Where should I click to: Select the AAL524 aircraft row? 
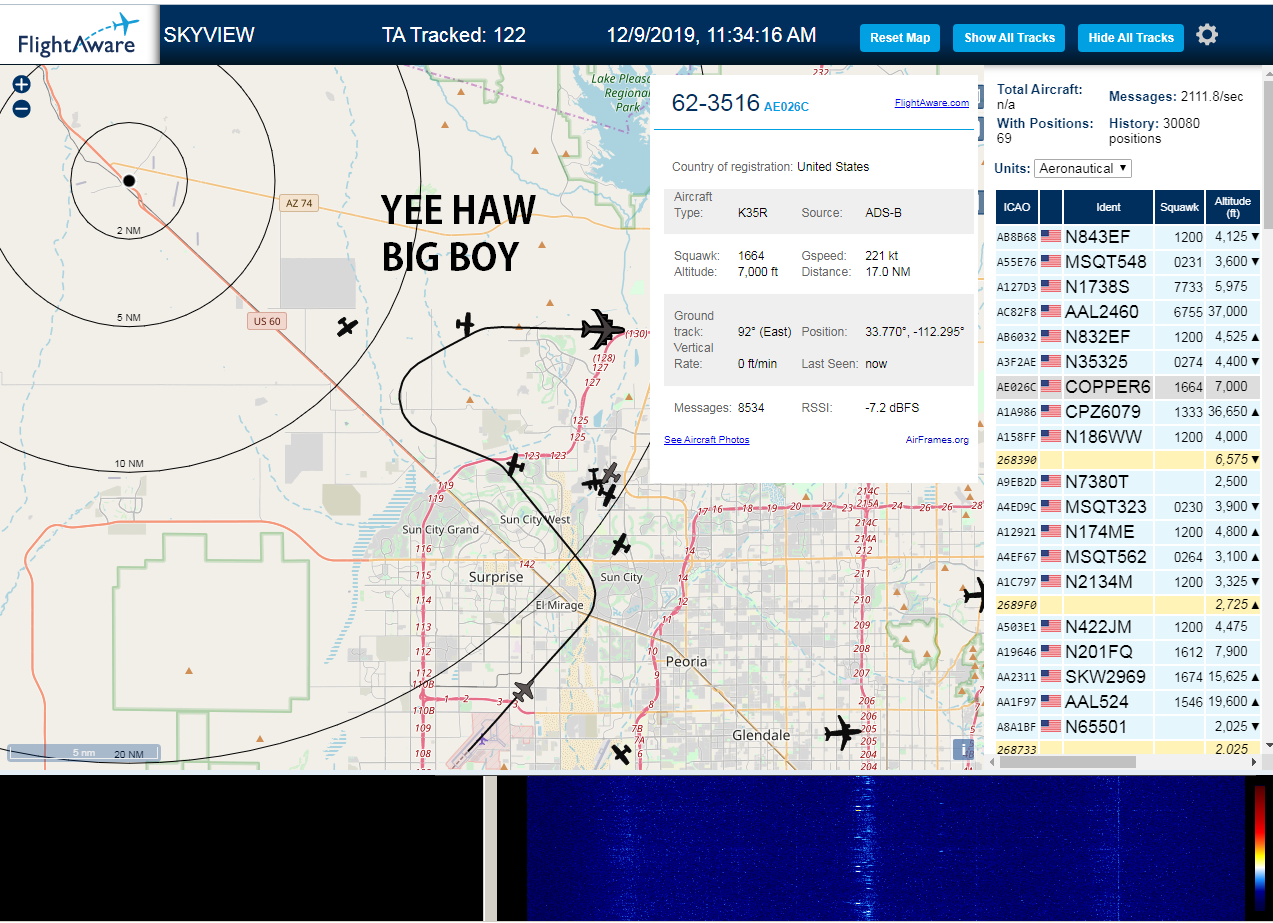coord(1128,702)
